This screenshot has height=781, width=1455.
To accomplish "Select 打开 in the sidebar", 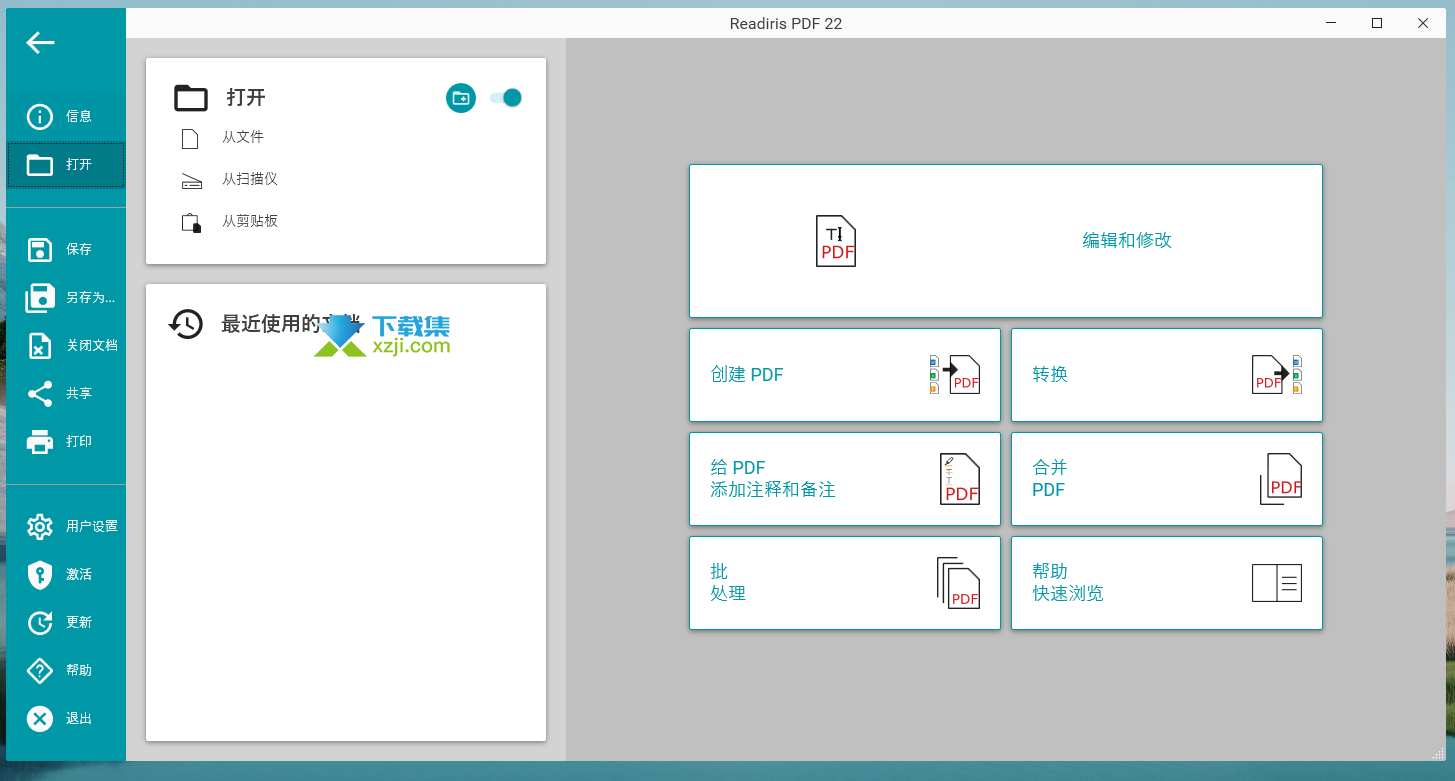I will point(66,165).
